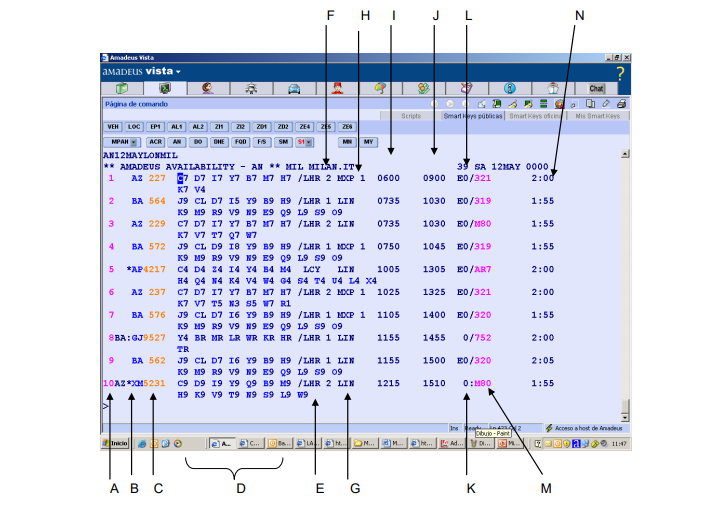The width and height of the screenshot is (711, 505).
Task: Open the red bellhop hotel tab icon
Action: [337, 88]
